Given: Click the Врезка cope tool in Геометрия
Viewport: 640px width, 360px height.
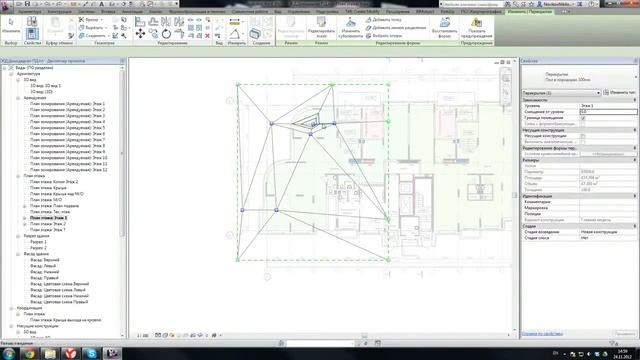Looking at the screenshot, I should (x=89, y=20).
